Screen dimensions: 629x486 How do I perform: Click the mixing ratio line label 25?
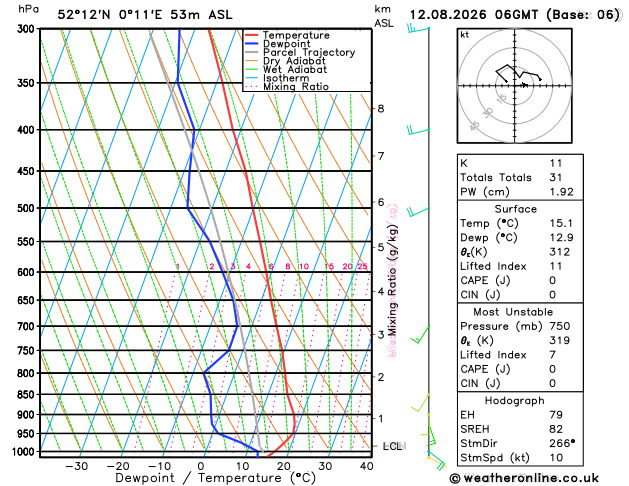[x=362, y=267]
